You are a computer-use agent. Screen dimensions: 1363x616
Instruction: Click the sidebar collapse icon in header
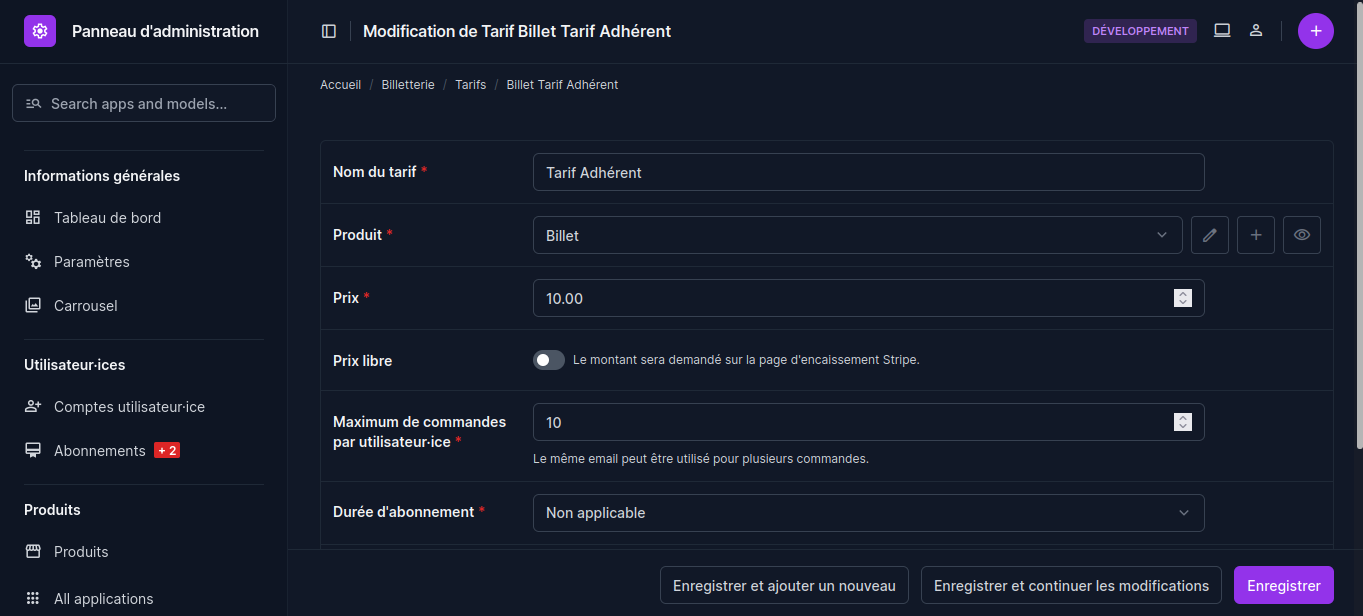[329, 31]
